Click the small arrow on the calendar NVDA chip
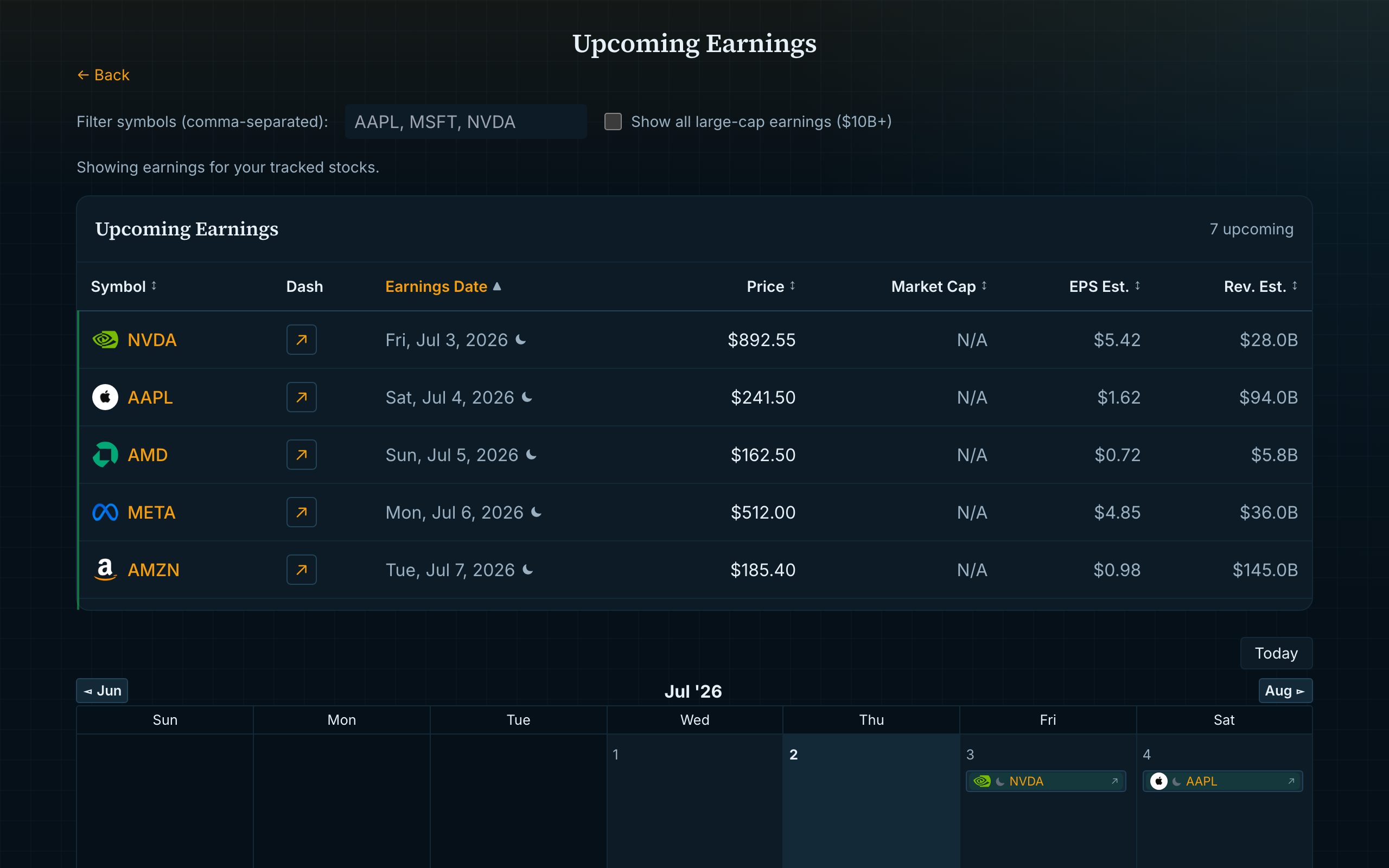The image size is (1389, 868). click(1114, 781)
